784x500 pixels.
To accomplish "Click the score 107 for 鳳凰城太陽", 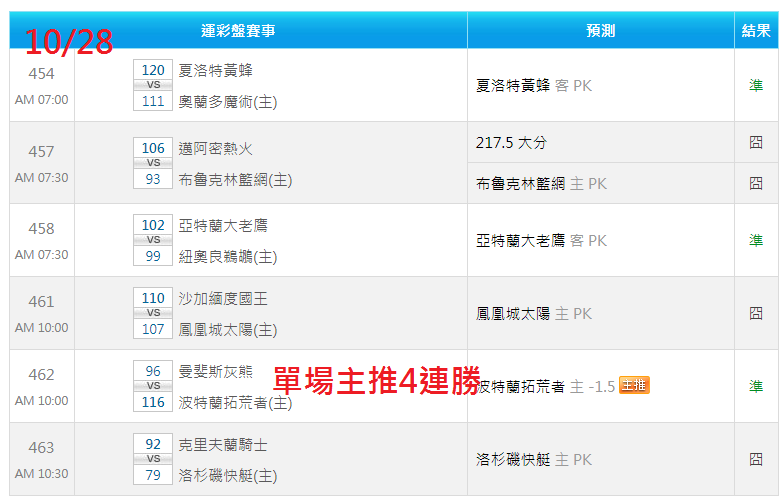I will 153,329.
